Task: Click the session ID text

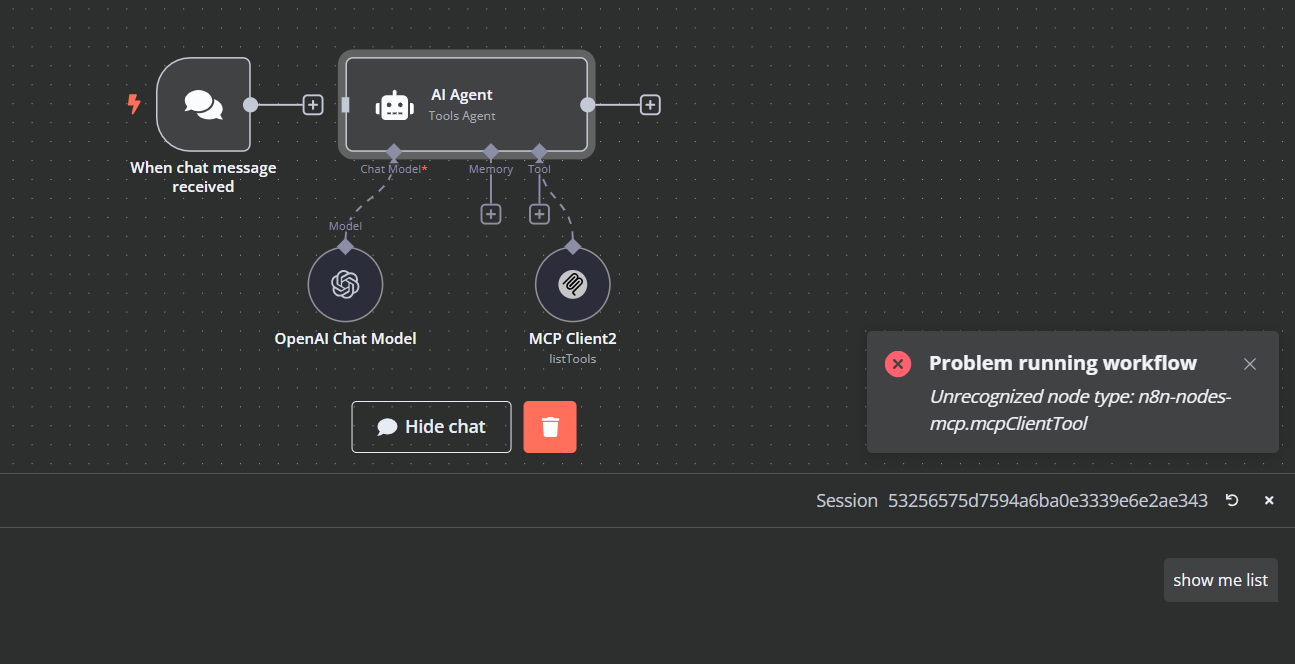Action: click(1047, 500)
